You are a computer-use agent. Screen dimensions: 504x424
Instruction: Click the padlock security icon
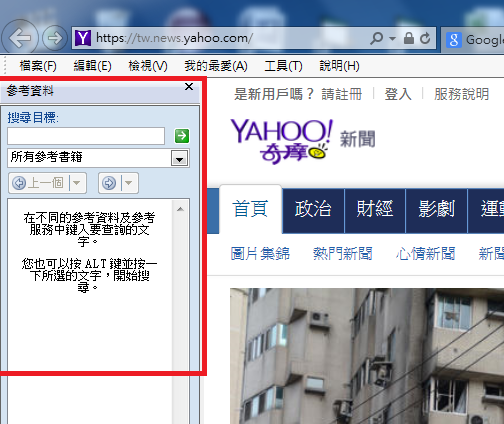click(409, 38)
